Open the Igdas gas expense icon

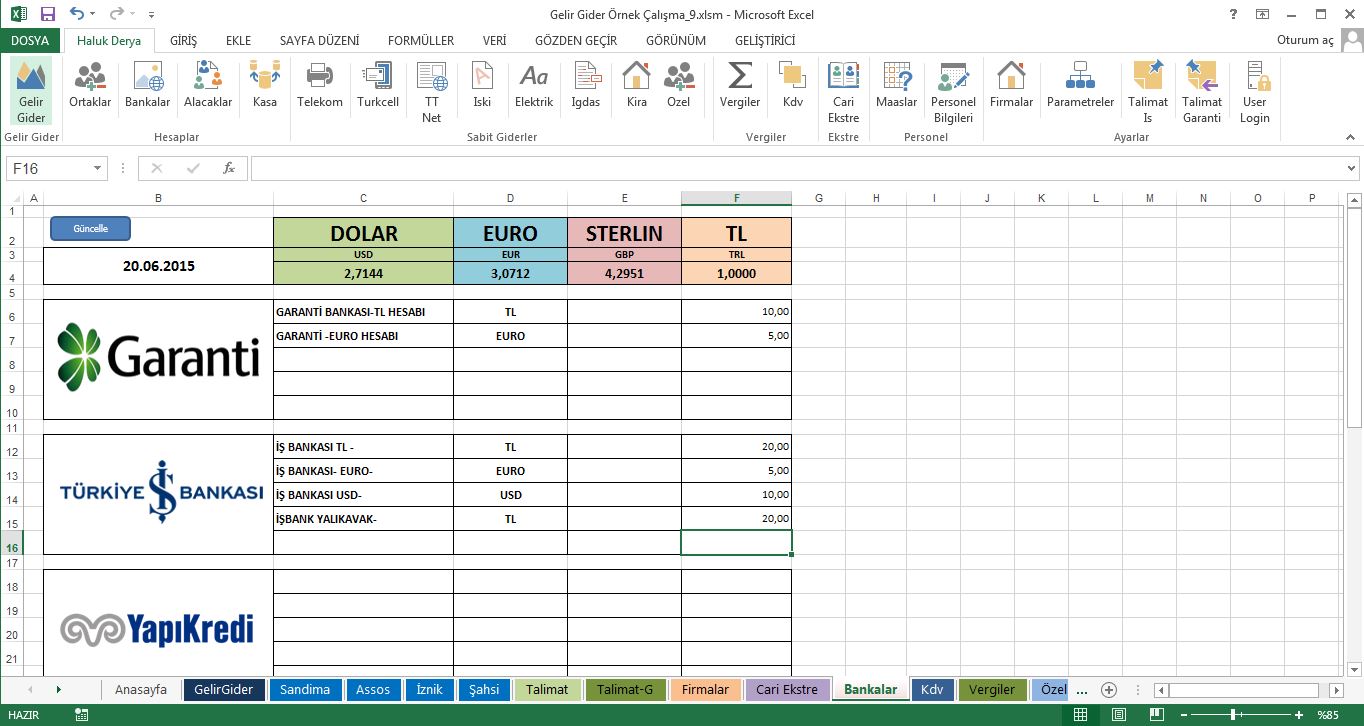[586, 86]
